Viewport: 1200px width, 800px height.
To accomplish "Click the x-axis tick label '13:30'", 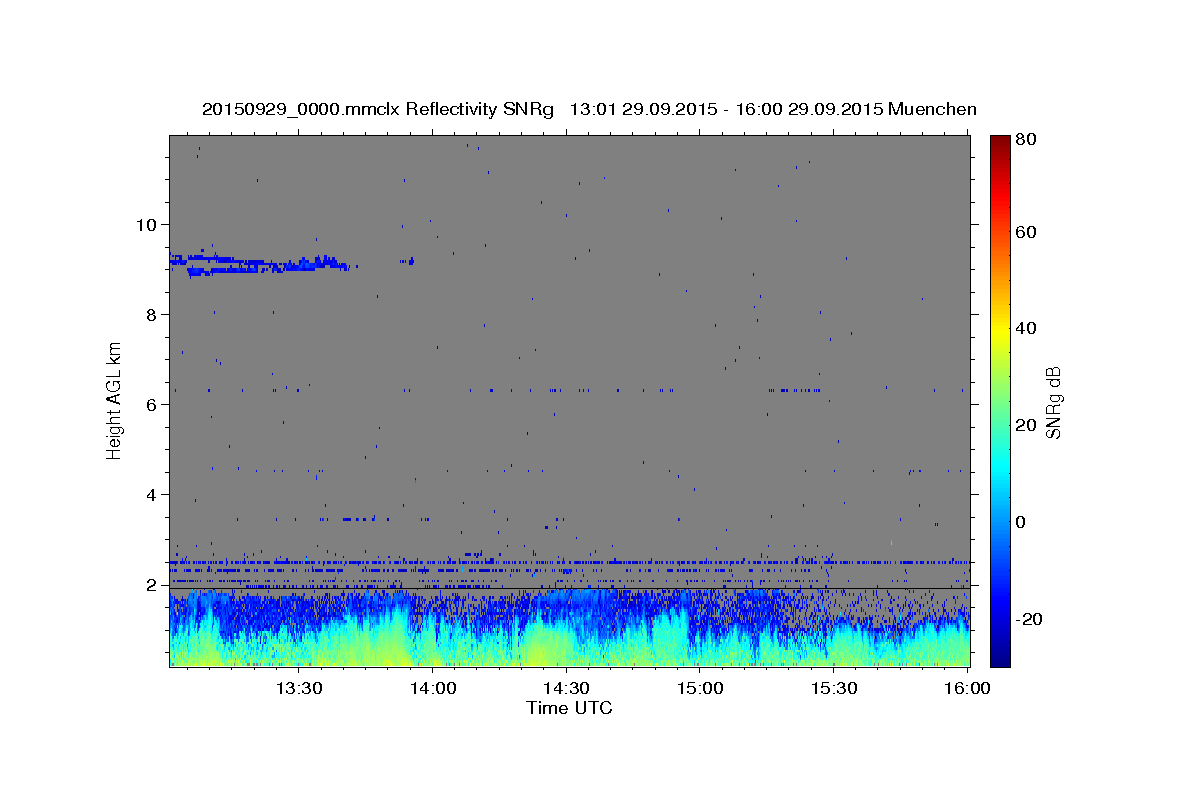I will pos(297,688).
